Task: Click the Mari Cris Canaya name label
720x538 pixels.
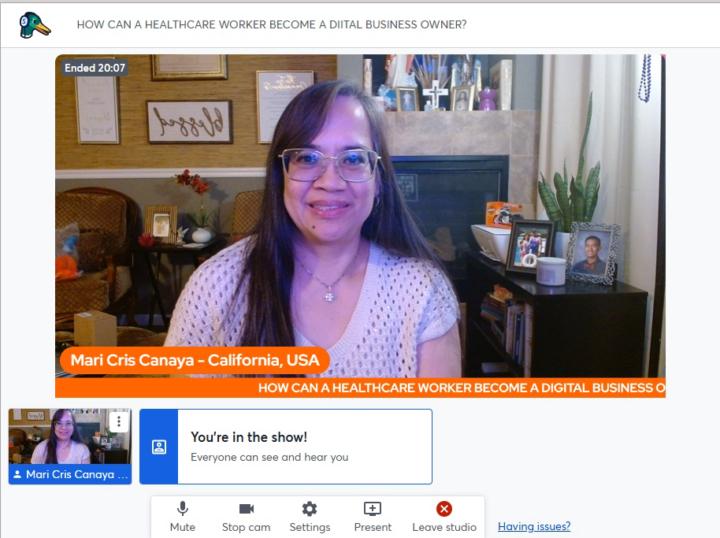Action: pyautogui.click(x=70, y=474)
